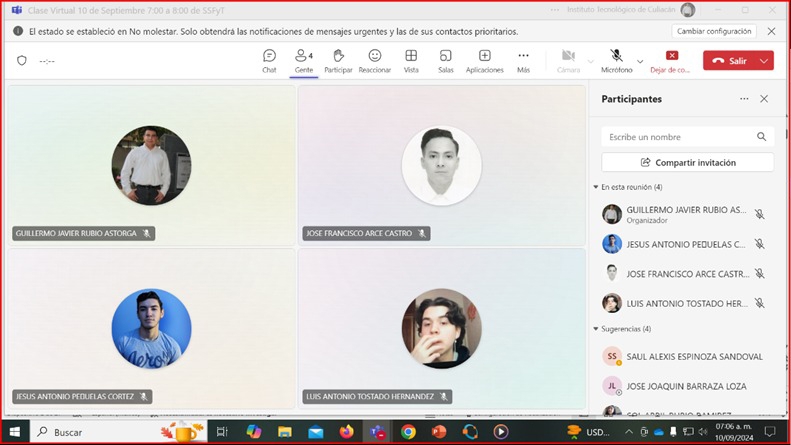Click the shield security icon
Image resolution: width=791 pixels, height=445 pixels.
click(x=22, y=61)
